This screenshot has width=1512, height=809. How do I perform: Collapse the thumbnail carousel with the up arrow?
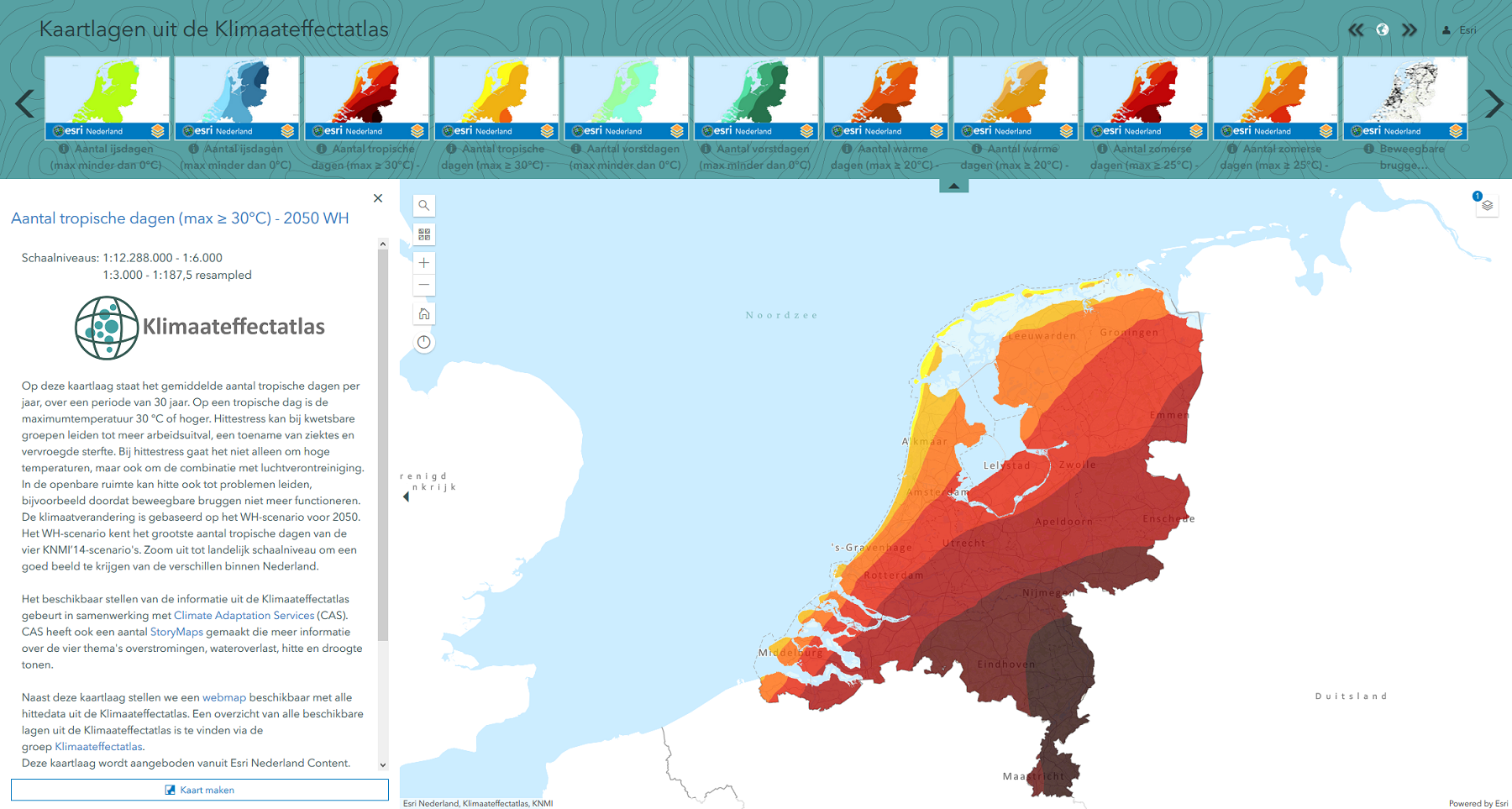[953, 186]
